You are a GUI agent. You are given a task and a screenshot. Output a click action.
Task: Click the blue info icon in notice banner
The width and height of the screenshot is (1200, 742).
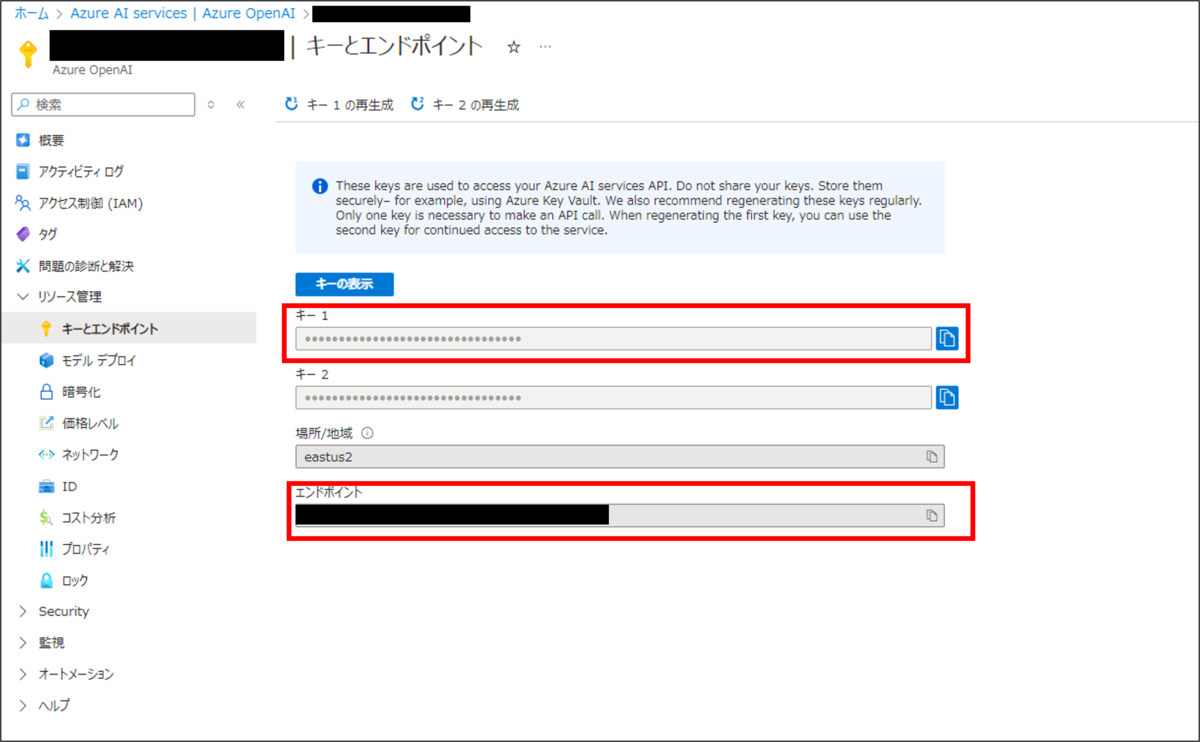click(x=320, y=186)
